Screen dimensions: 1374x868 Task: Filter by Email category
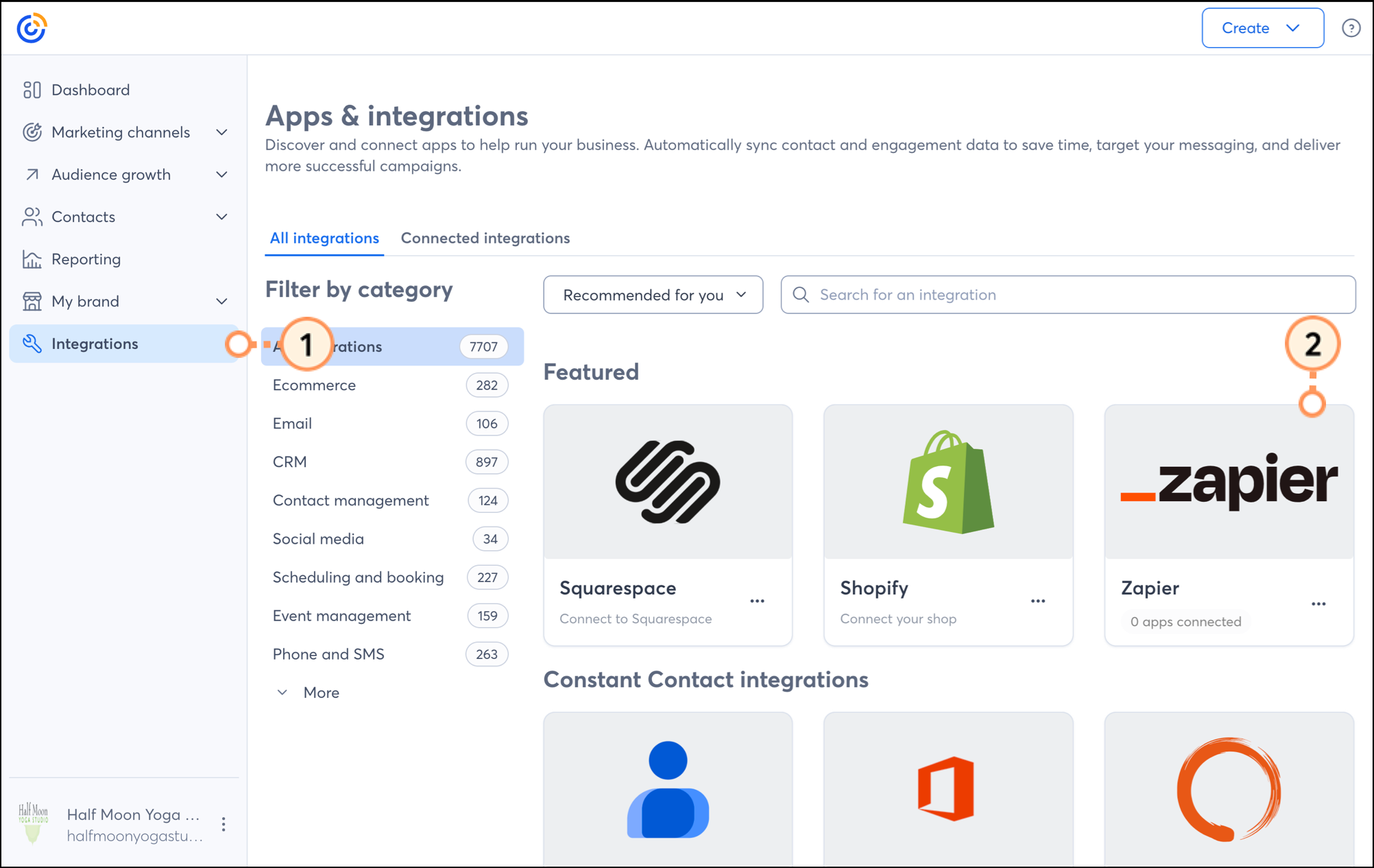tap(392, 424)
